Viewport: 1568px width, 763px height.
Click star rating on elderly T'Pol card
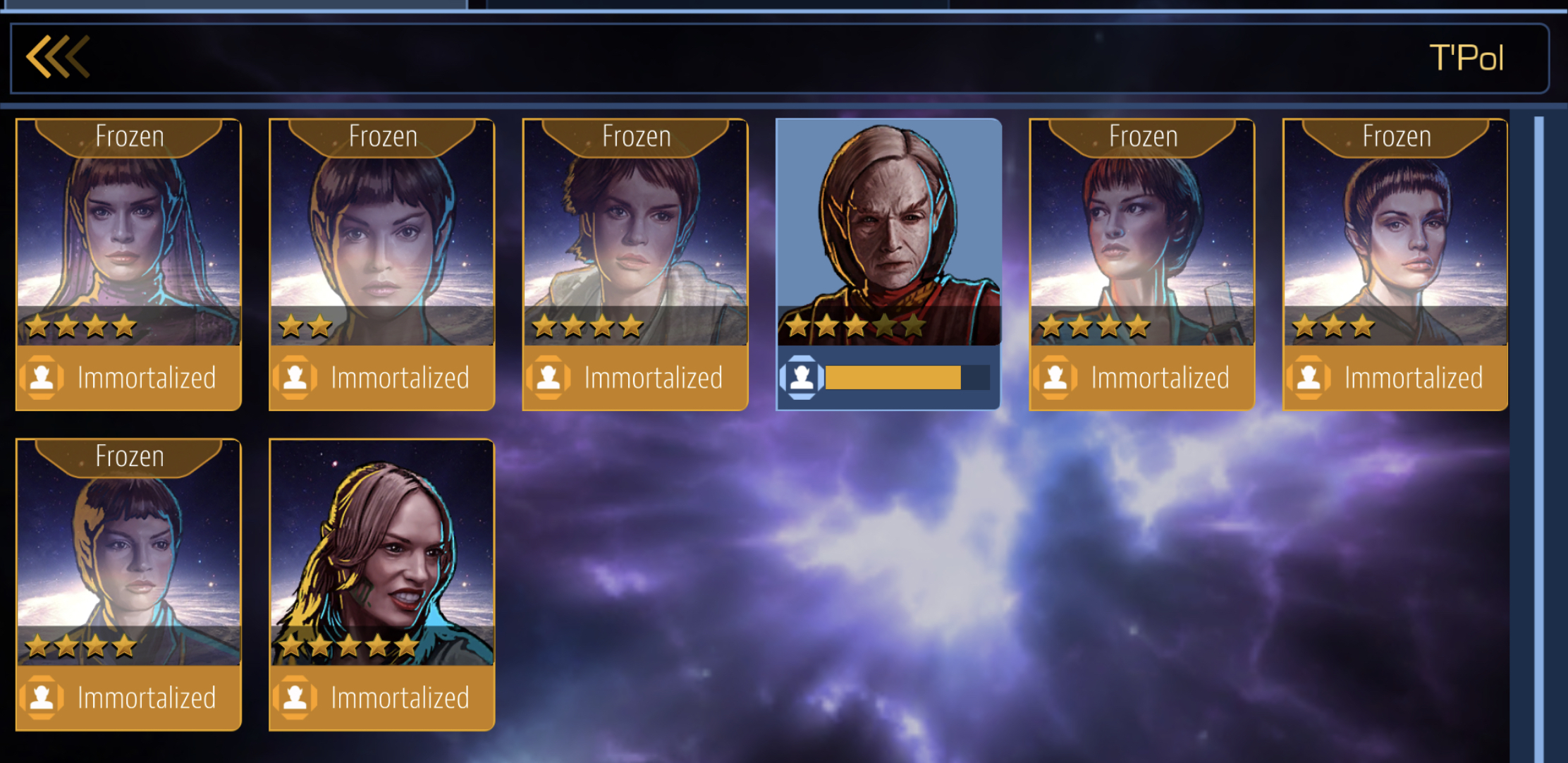pos(855,326)
